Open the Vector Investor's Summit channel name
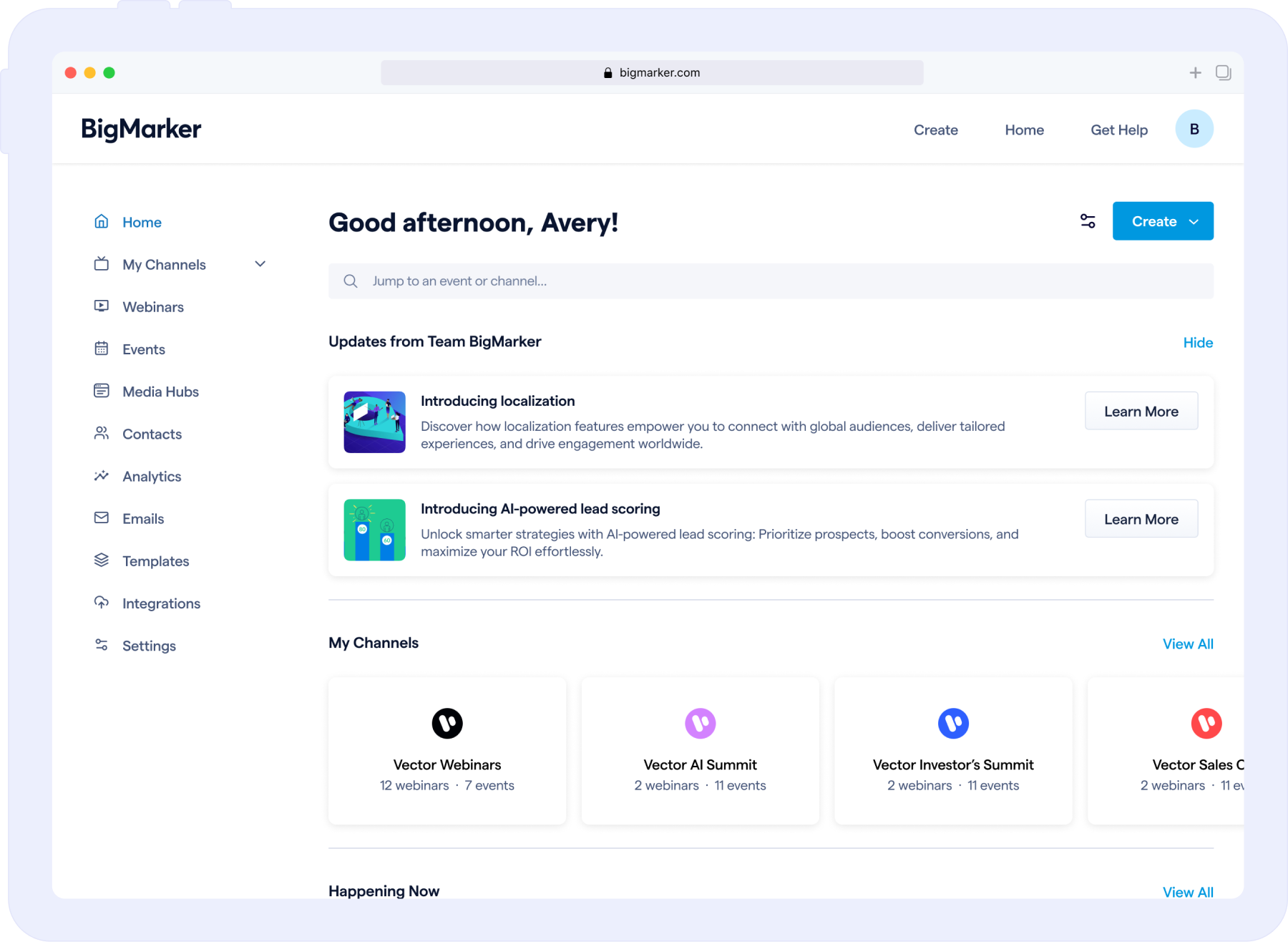Image resolution: width=1288 pixels, height=942 pixels. [953, 764]
